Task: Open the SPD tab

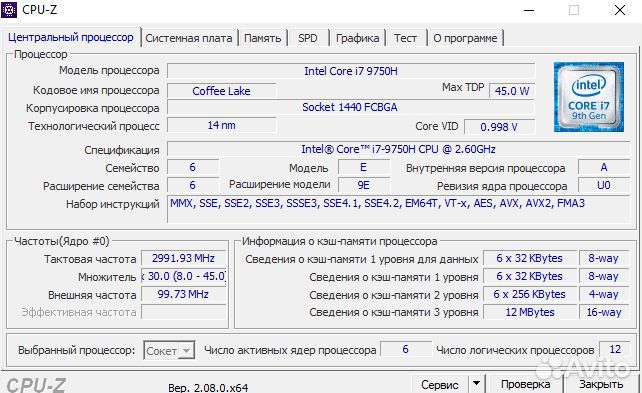Action: click(307, 38)
